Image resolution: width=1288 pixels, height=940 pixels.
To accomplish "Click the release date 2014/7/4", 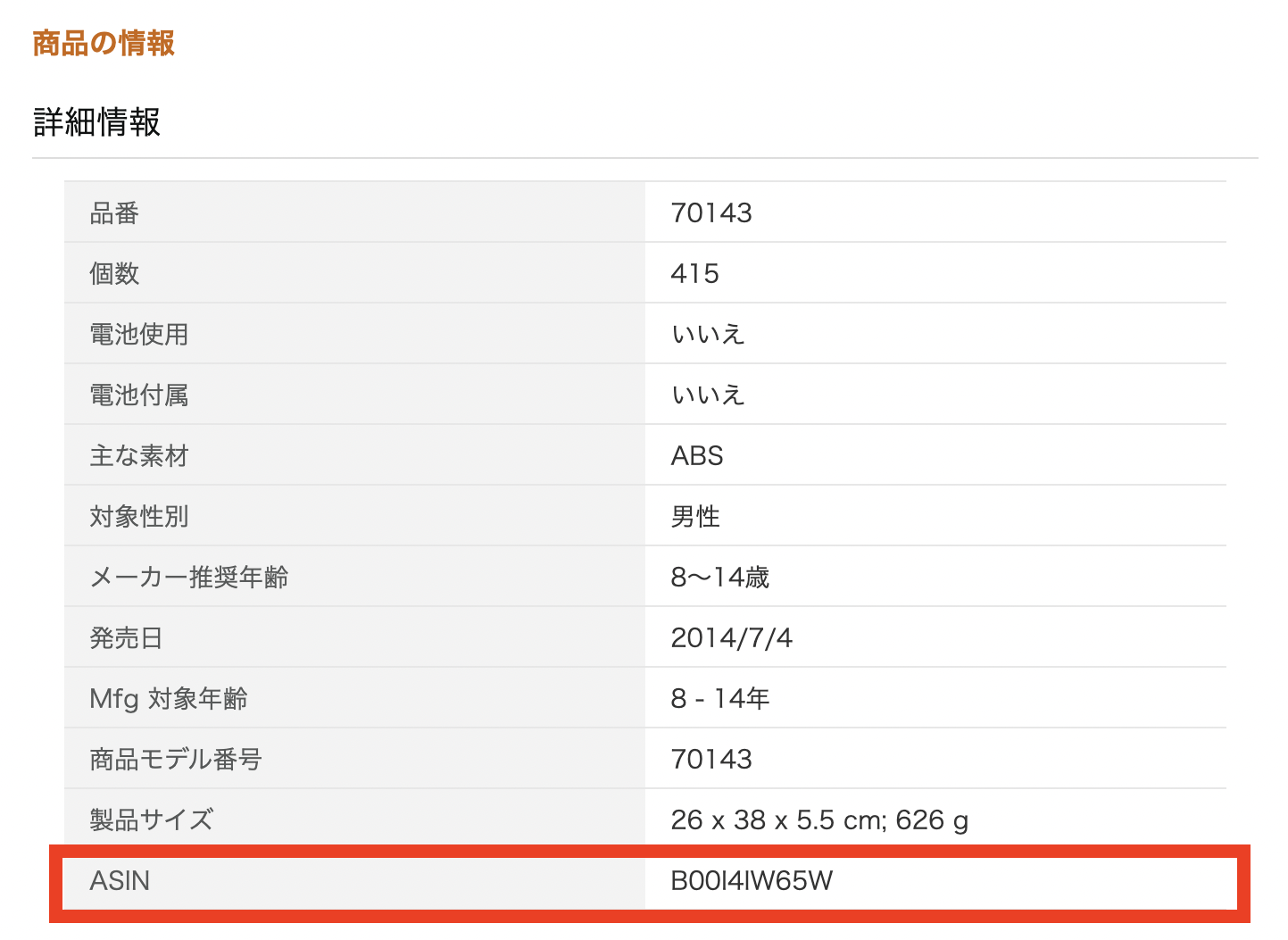I will click(x=731, y=637).
